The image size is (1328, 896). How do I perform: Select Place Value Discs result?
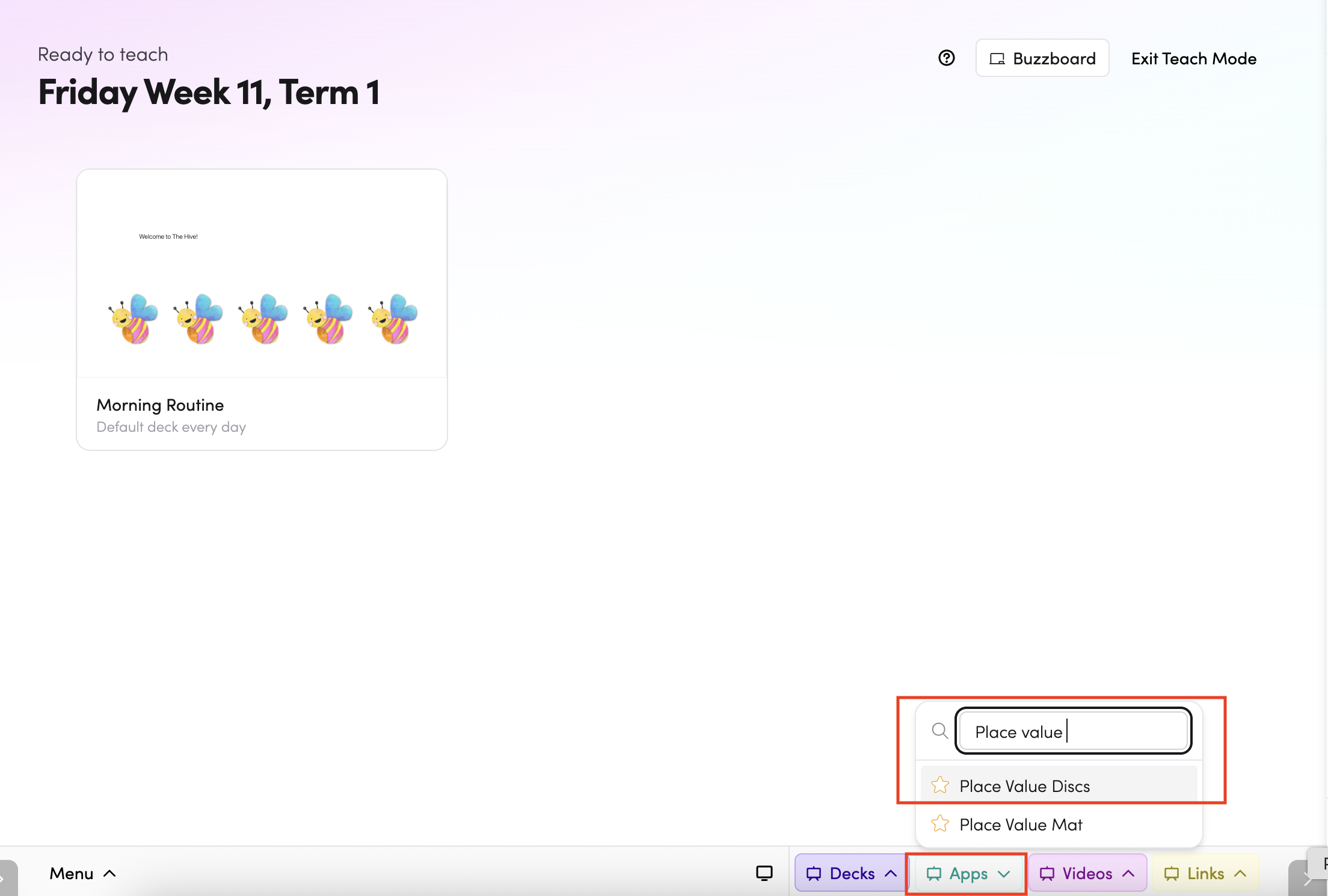pyautogui.click(x=1024, y=786)
